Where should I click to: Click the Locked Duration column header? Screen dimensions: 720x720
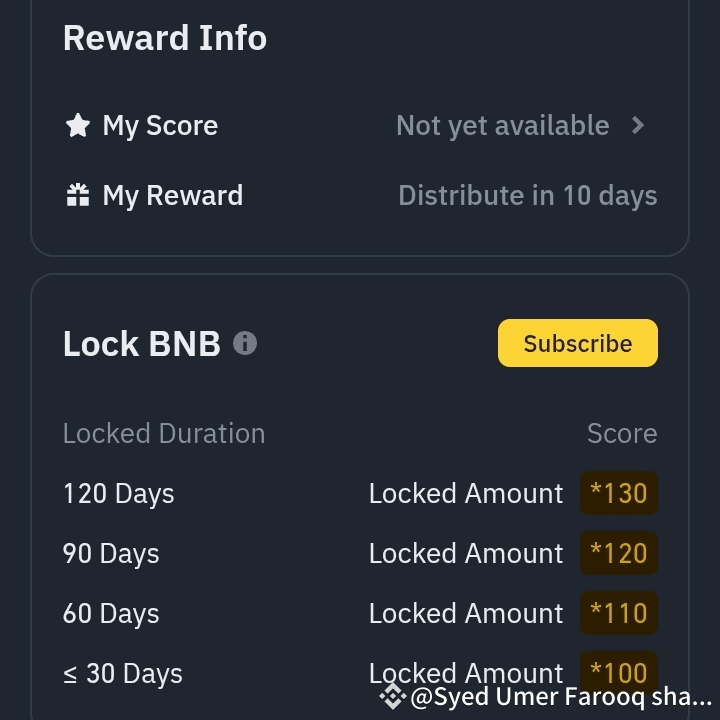164,433
